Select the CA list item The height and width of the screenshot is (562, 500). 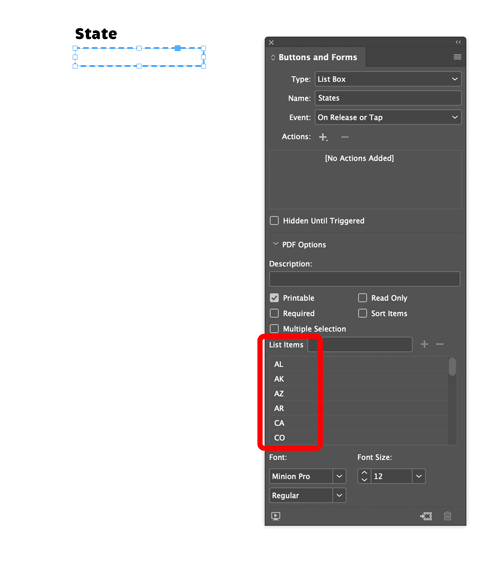pos(358,423)
